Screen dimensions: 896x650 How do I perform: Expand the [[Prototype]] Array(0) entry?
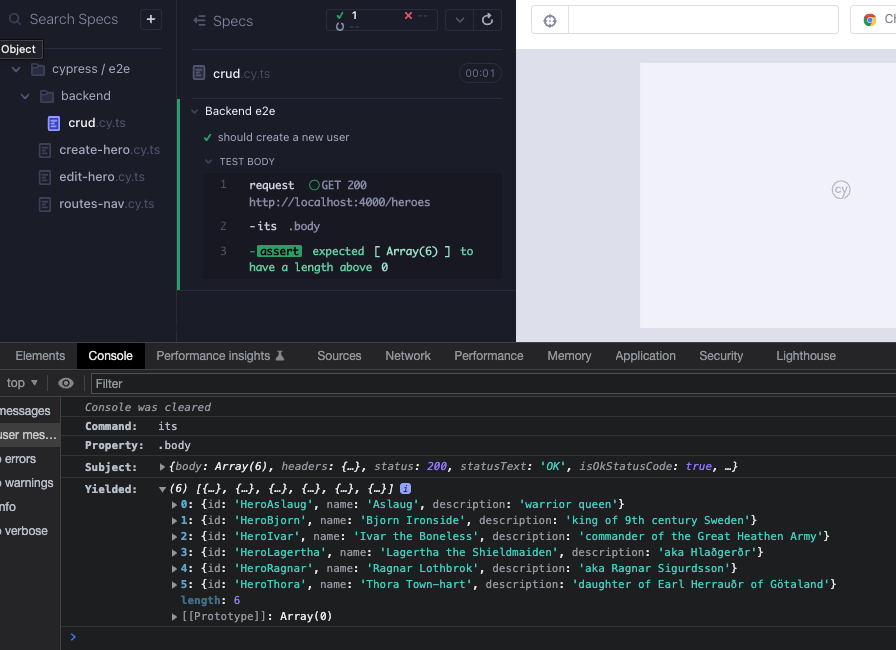tap(174, 616)
